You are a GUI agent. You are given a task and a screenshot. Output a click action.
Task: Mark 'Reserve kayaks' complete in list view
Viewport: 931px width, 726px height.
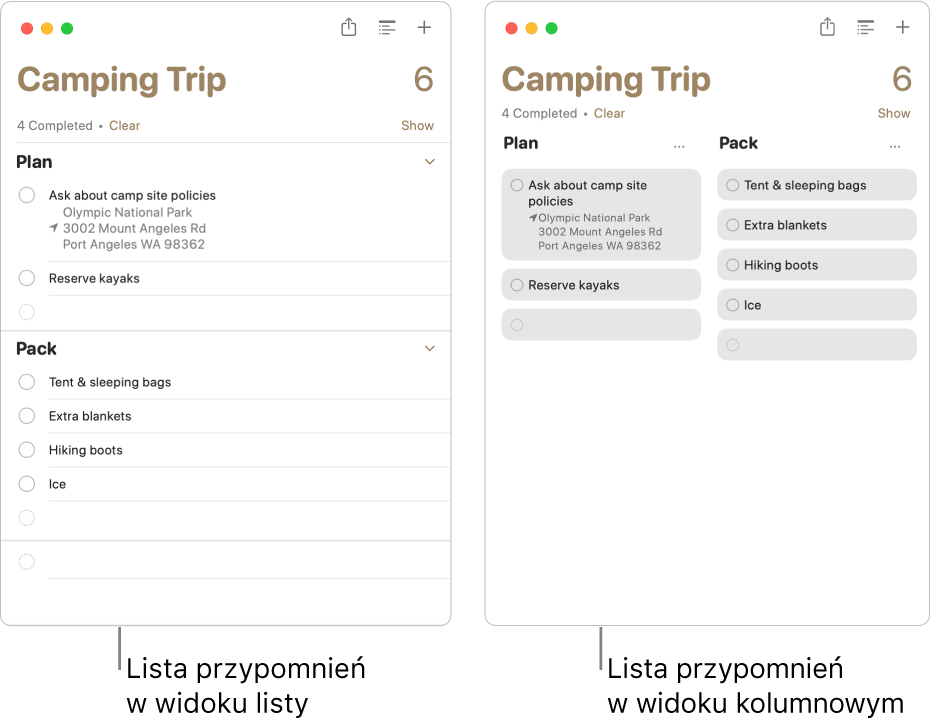tap(27, 278)
